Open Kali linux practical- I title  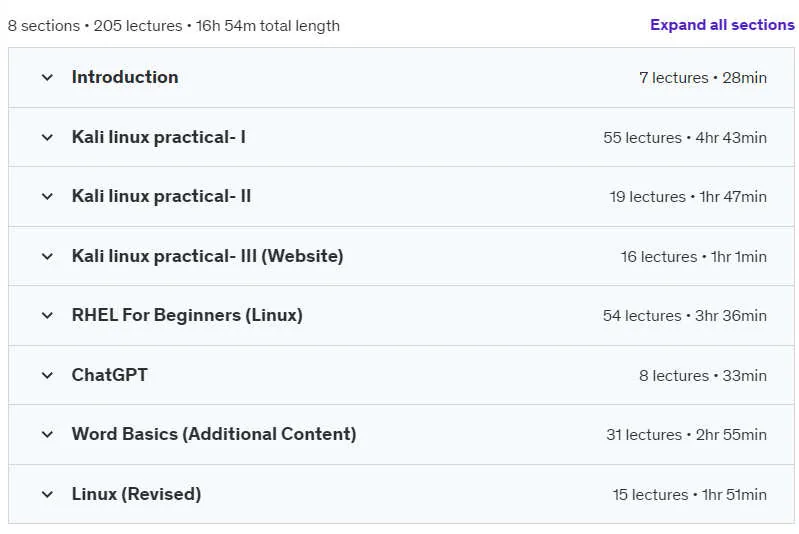pos(158,137)
